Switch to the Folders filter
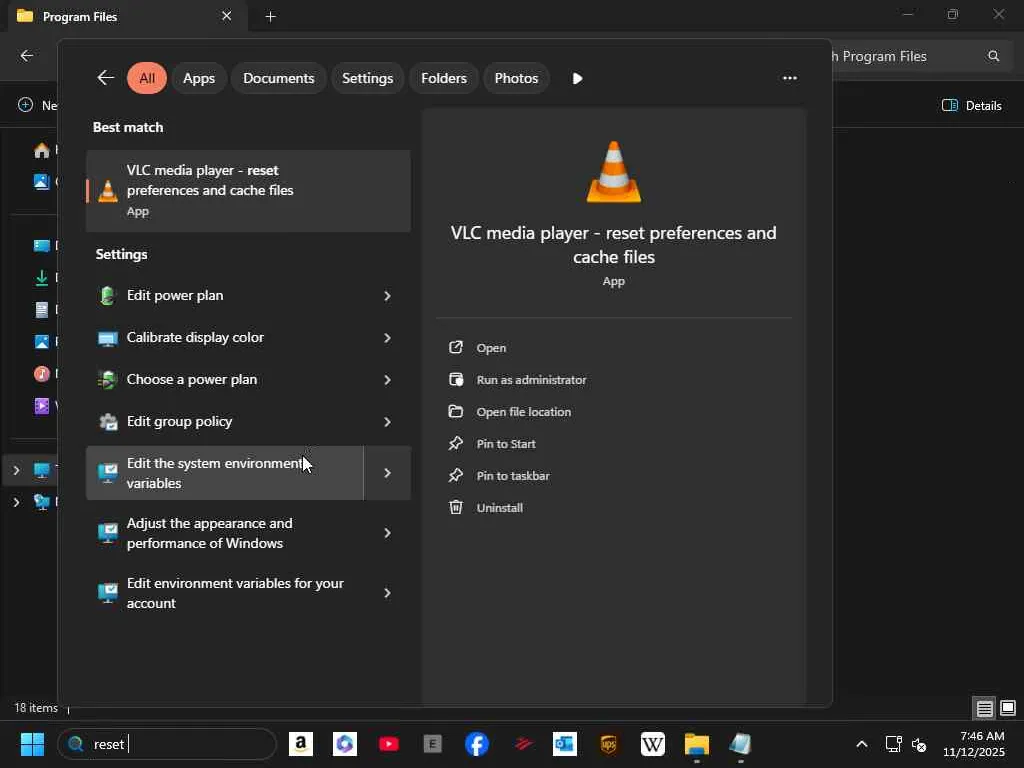Viewport: 1024px width, 768px height. tap(444, 78)
